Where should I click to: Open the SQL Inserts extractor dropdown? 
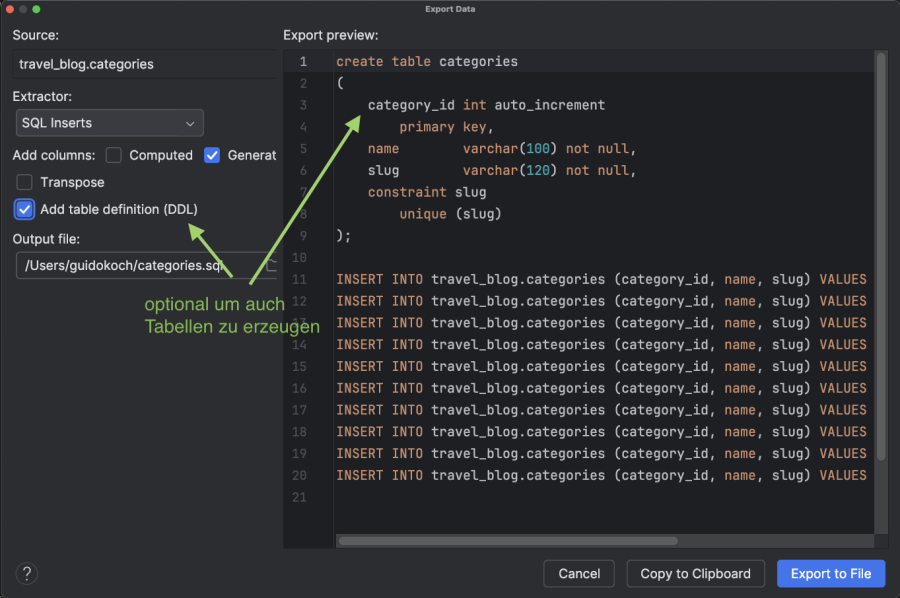coord(108,122)
